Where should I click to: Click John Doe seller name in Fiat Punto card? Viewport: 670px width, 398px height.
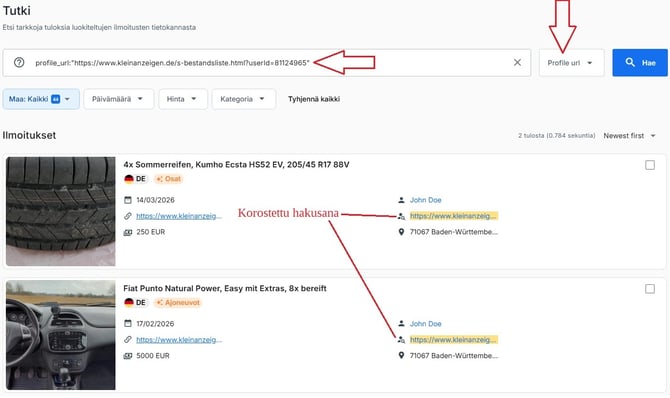point(426,324)
